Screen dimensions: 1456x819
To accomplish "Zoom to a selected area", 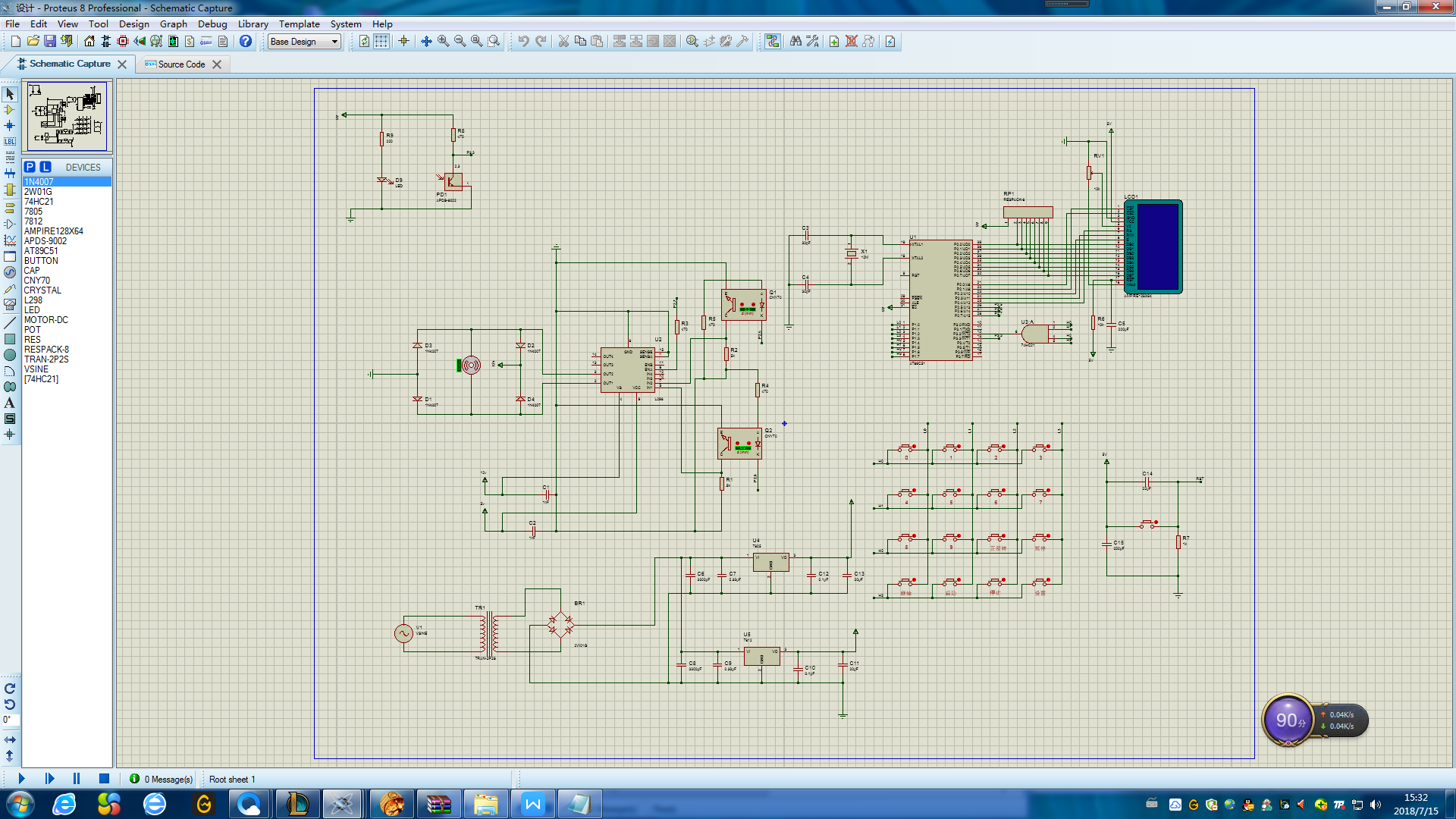I will tap(494, 42).
